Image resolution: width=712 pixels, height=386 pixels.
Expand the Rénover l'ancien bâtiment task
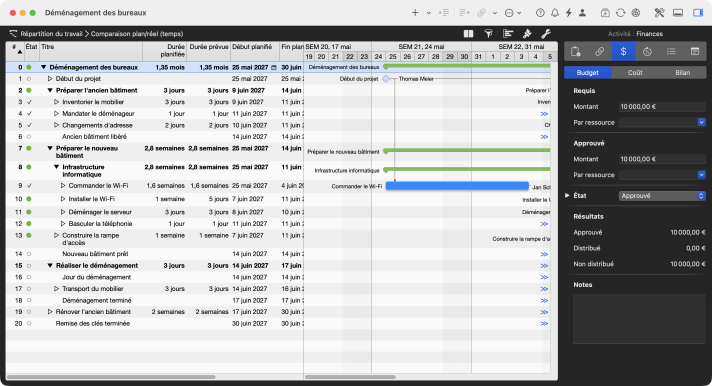tap(50, 312)
